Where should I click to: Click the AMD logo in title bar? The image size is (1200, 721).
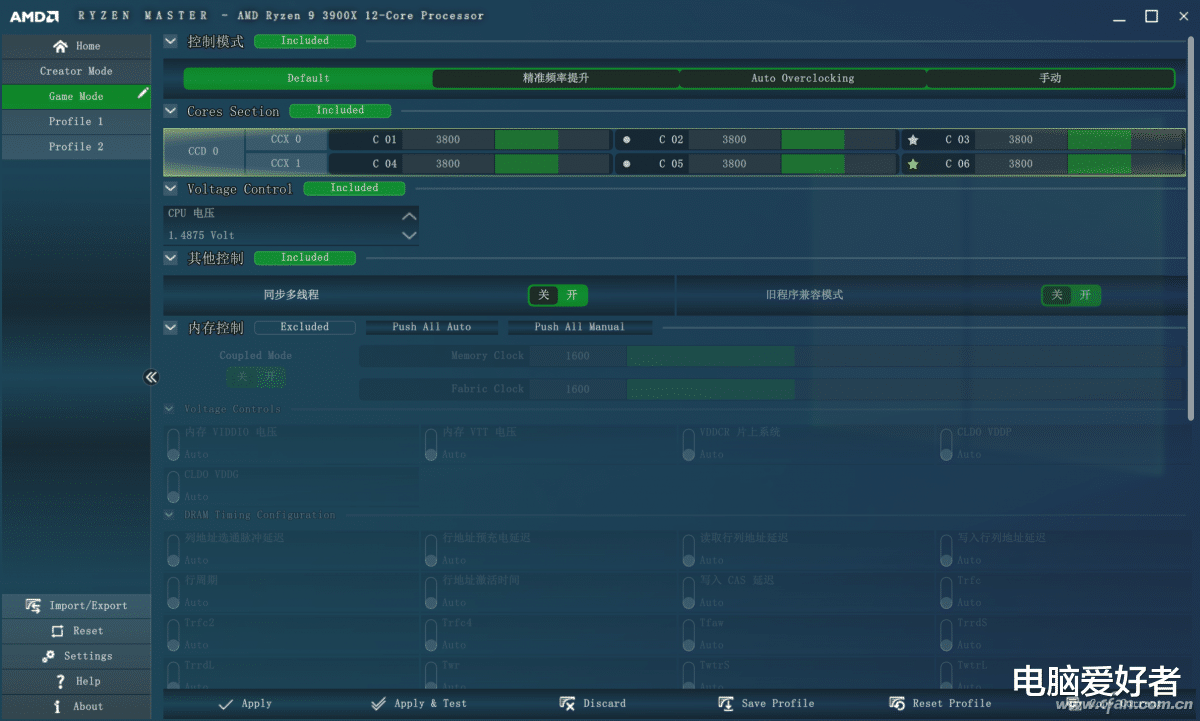pyautogui.click(x=34, y=16)
